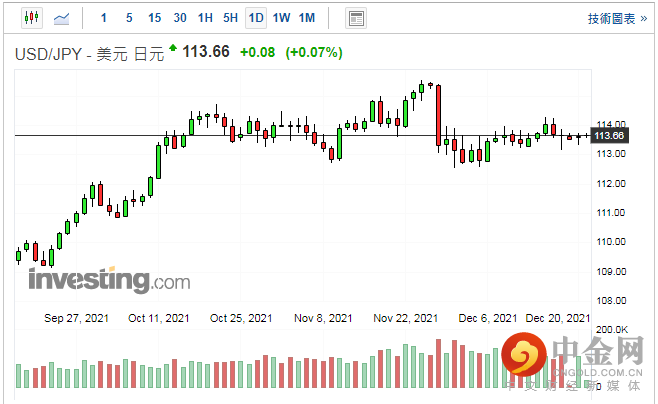Screen dimensions: 658x404
Task: Open the 技術圖表 » link
Action: [617, 18]
